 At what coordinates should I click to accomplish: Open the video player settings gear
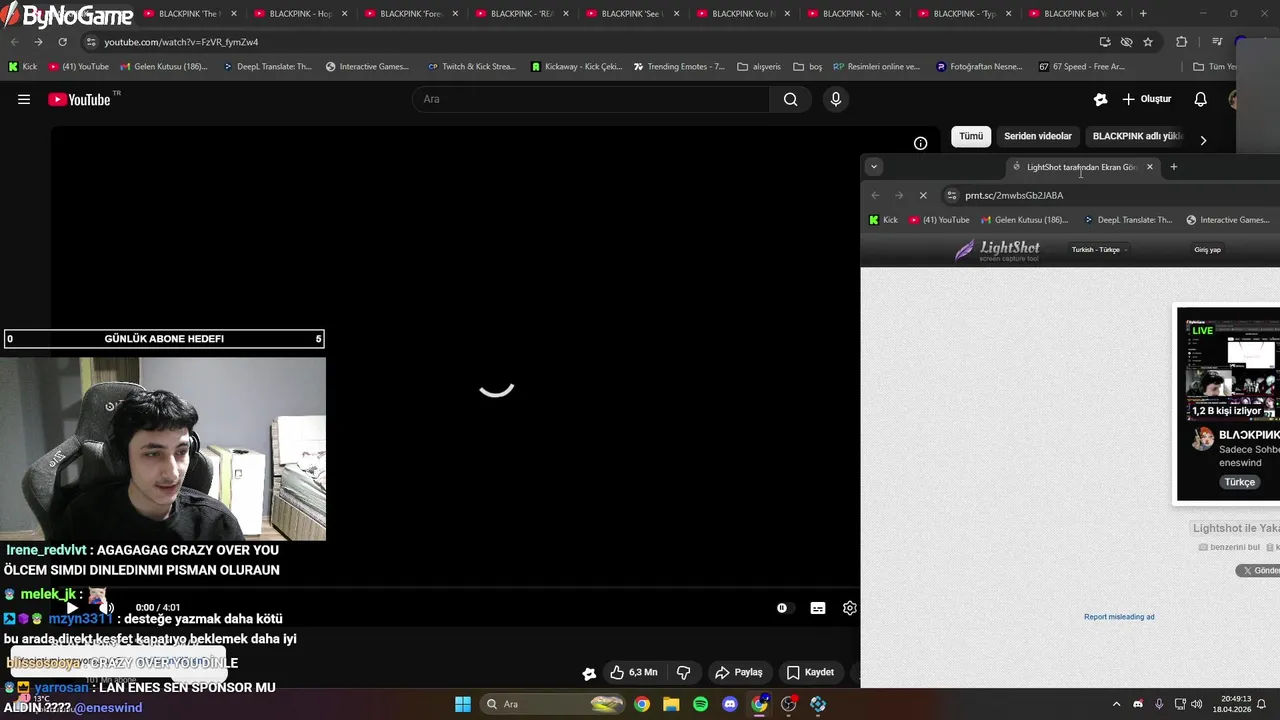[x=849, y=607]
